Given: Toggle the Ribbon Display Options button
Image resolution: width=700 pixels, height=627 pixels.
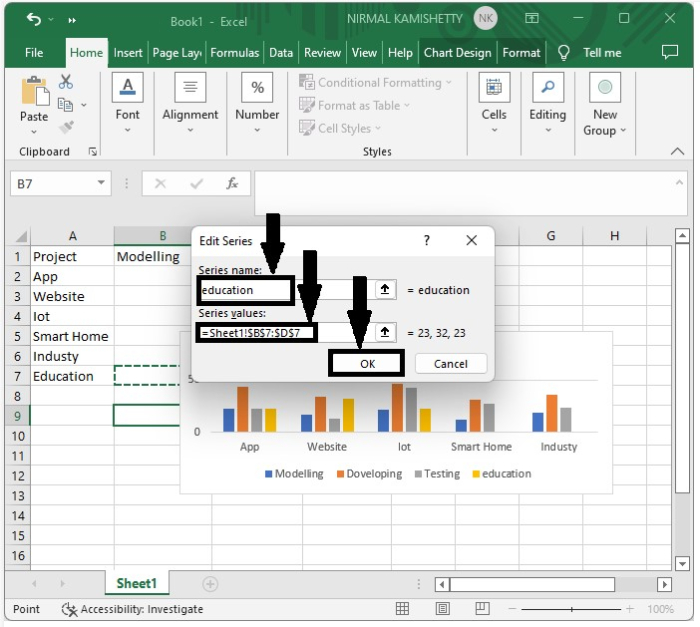Looking at the screenshot, I should pos(532,18).
